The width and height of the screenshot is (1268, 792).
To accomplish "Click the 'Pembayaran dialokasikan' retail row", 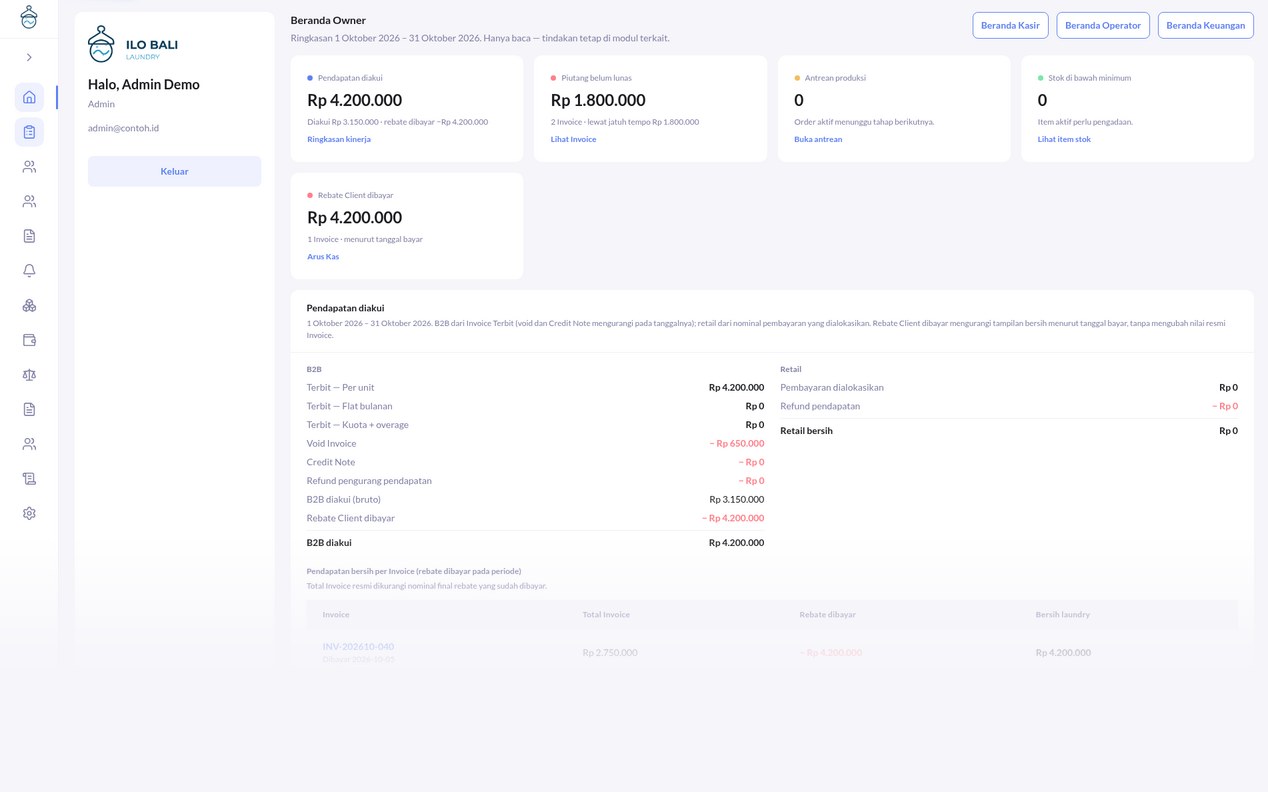I will pyautogui.click(x=1009, y=387).
